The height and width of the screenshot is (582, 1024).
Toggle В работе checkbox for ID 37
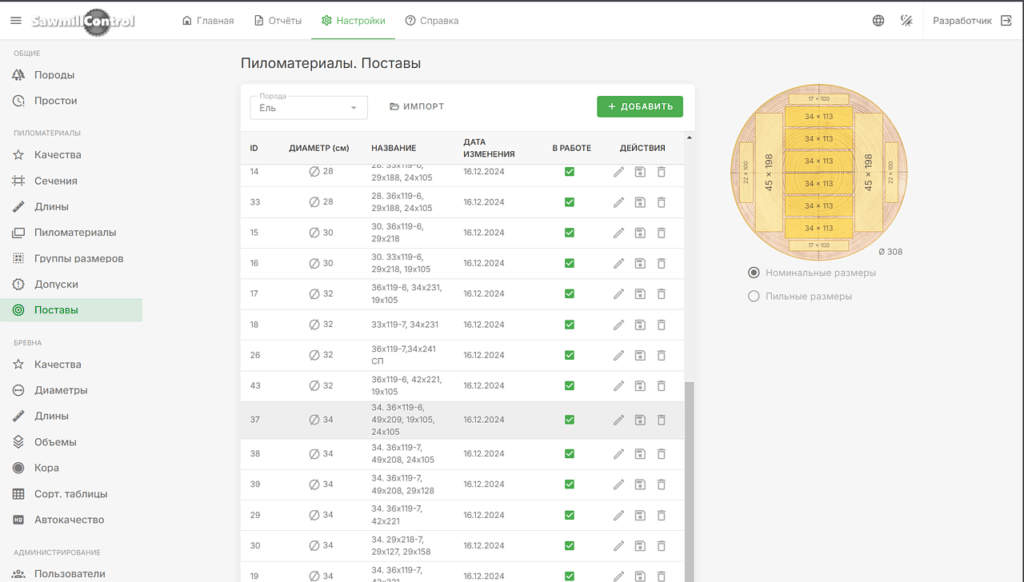pos(569,419)
